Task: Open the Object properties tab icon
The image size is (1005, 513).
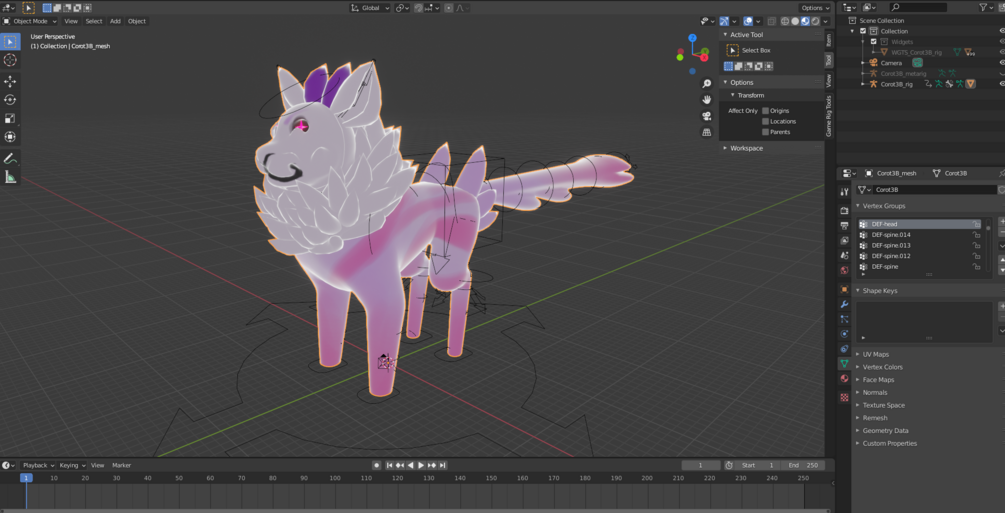Action: (x=844, y=289)
